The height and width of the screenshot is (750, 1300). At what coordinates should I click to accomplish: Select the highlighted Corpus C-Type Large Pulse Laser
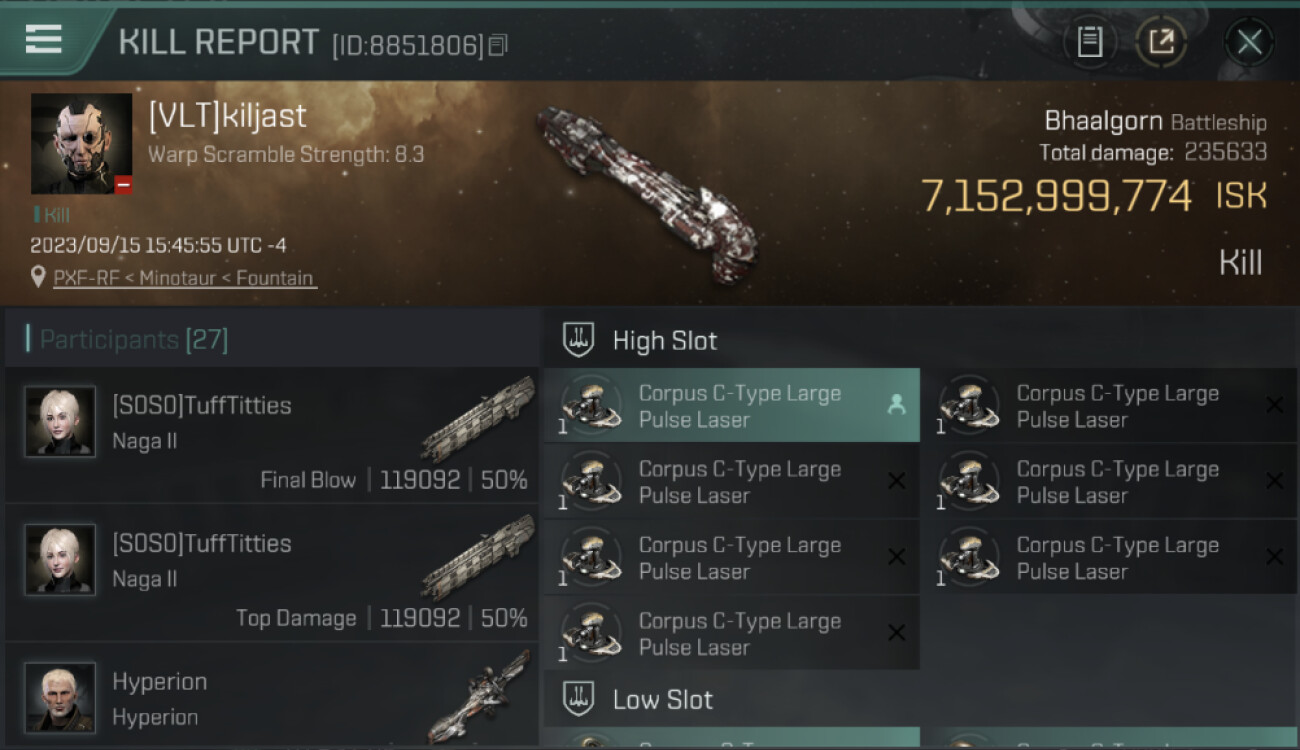click(739, 406)
